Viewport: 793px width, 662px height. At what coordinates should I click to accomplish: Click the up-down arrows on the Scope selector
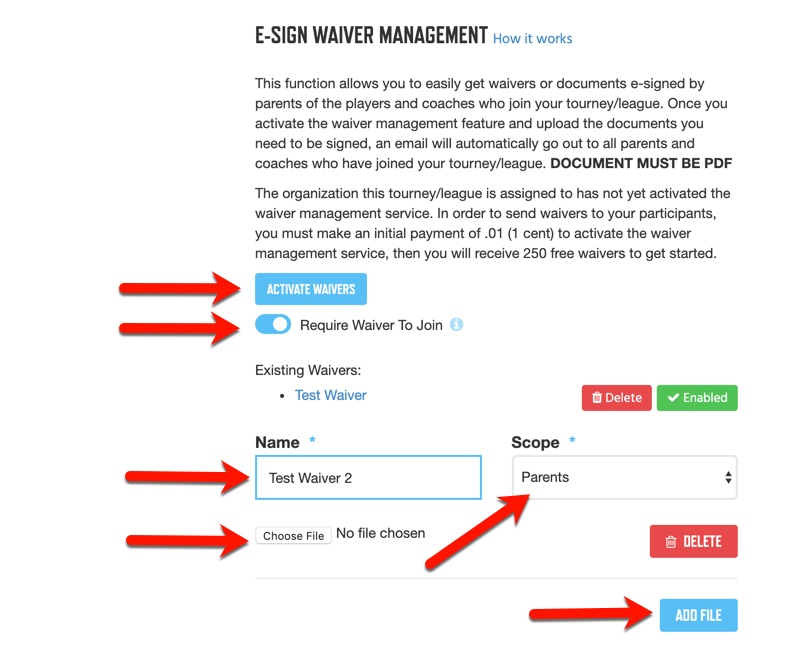[728, 477]
